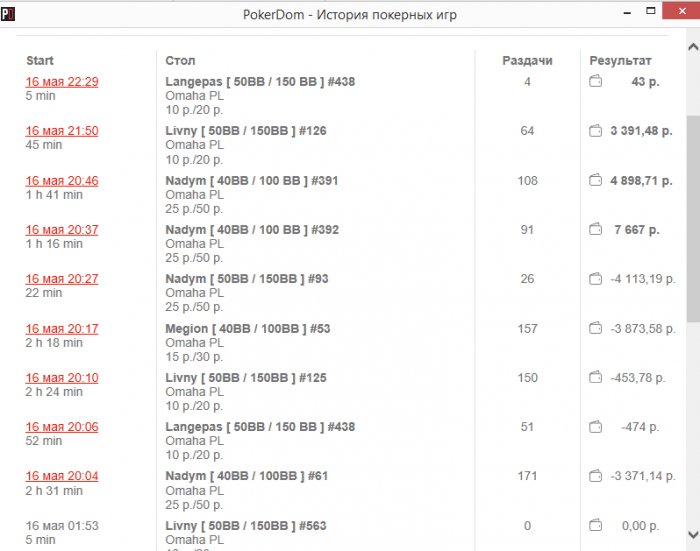
Task: Select table name Nadym [ 40BB / 100 BB ] #392
Action: point(252,230)
